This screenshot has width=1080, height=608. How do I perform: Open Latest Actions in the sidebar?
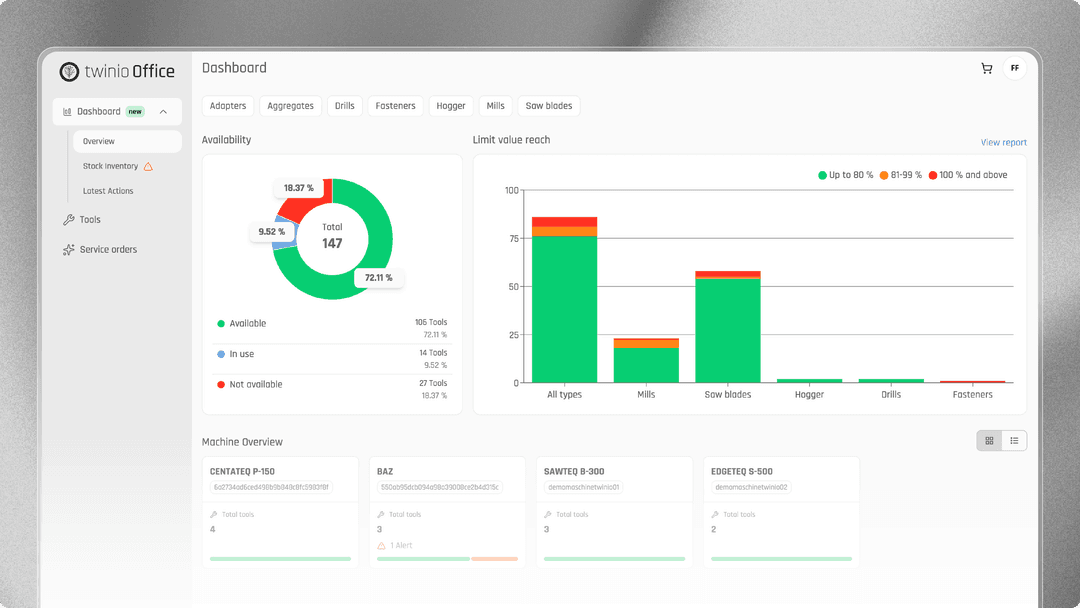pyautogui.click(x=108, y=191)
